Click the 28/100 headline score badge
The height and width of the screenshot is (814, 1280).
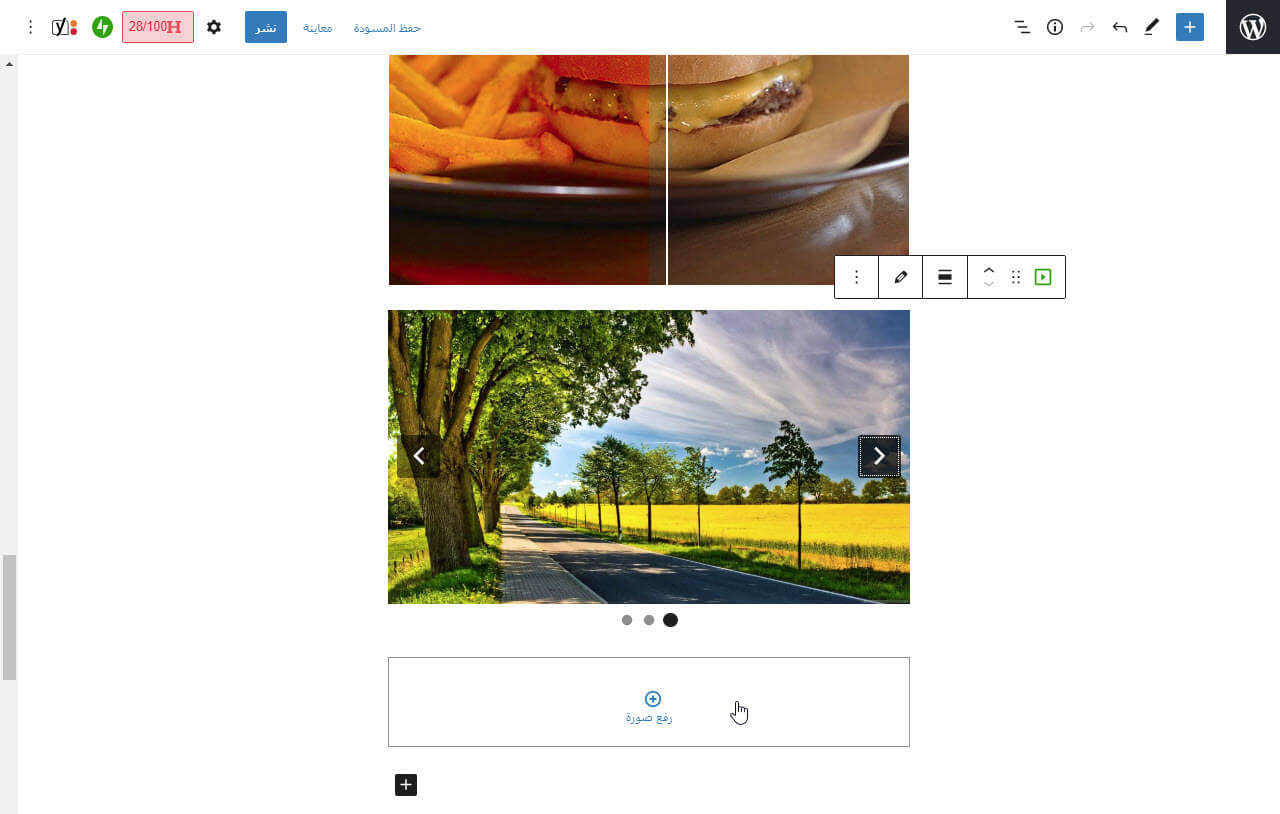click(158, 27)
